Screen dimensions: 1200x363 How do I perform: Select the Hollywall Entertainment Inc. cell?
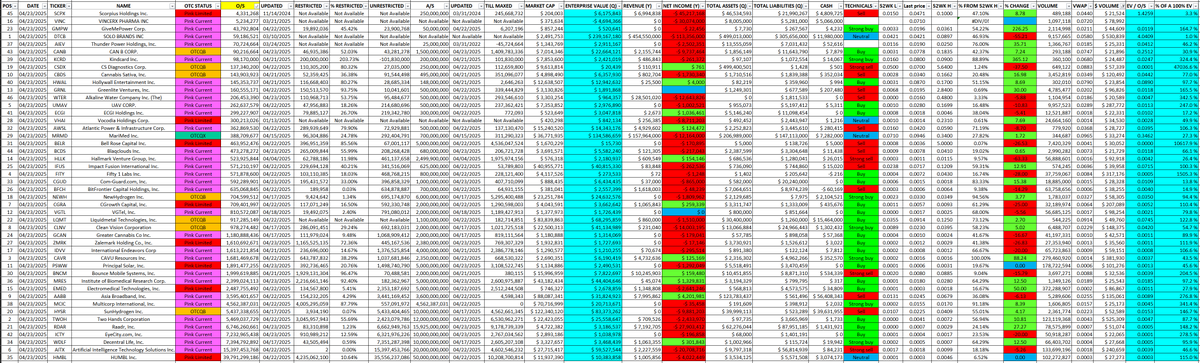124,83
